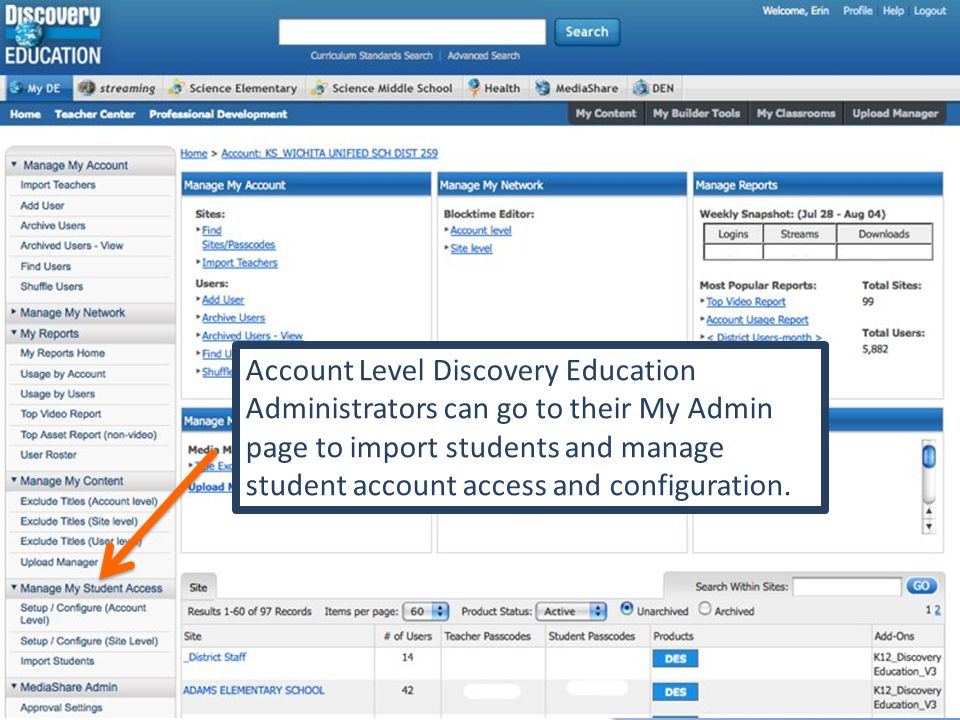Select Usage by Account in the sidebar
Viewport: 960px width, 720px height.
(62, 373)
